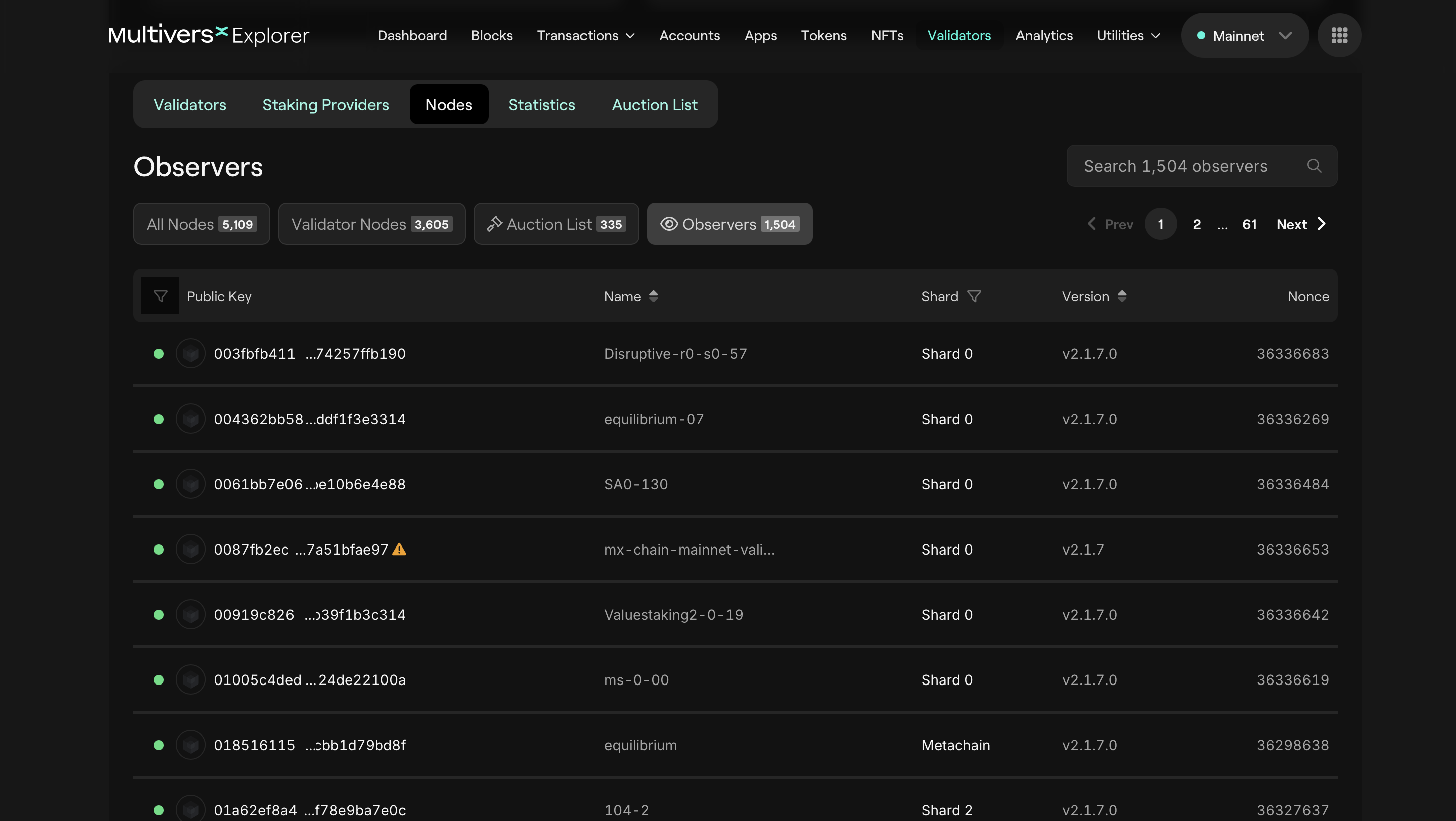1456x821 pixels.
Task: Expand the Utilities menu
Action: click(x=1128, y=35)
